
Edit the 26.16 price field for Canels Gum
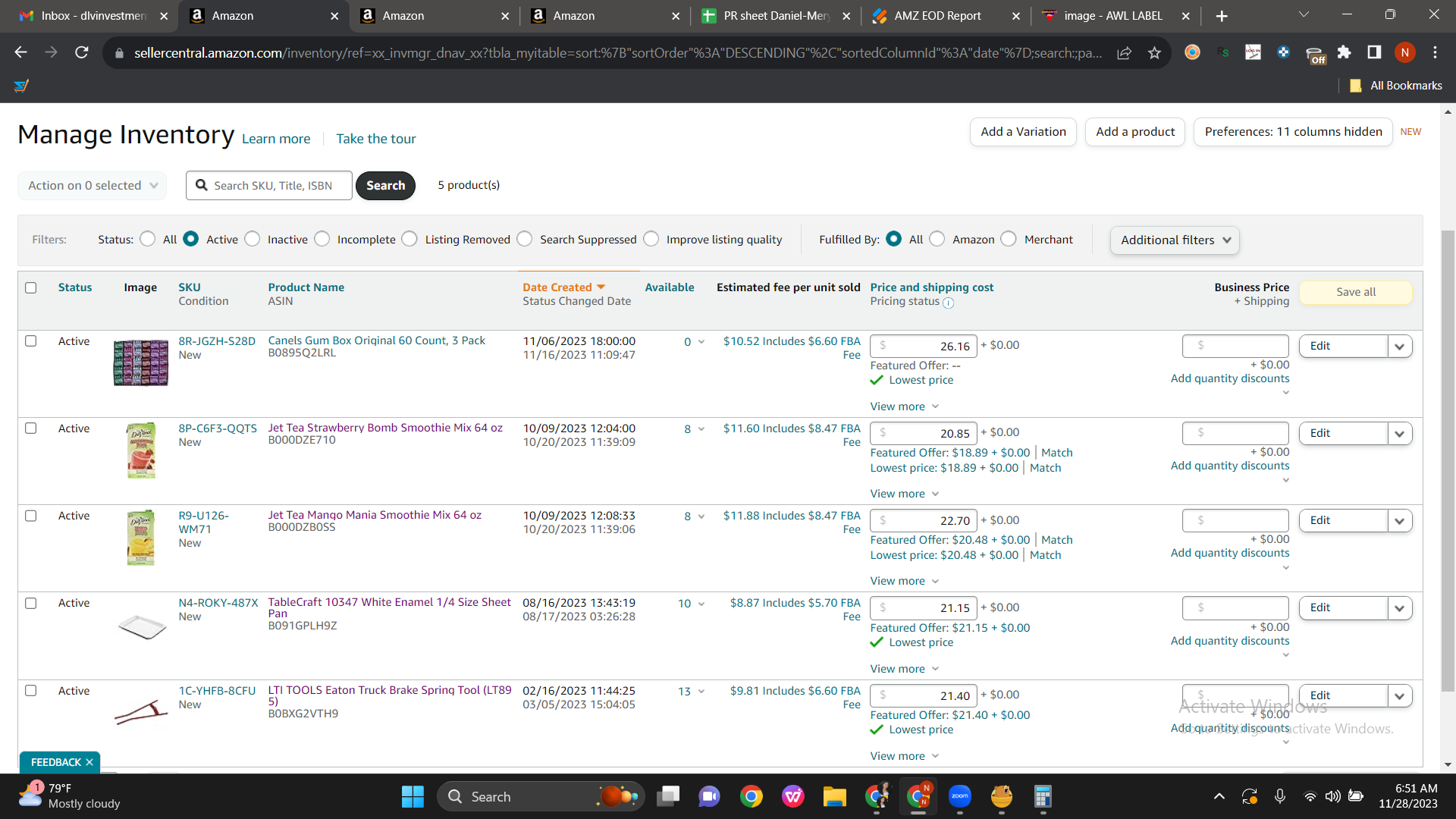click(x=924, y=347)
